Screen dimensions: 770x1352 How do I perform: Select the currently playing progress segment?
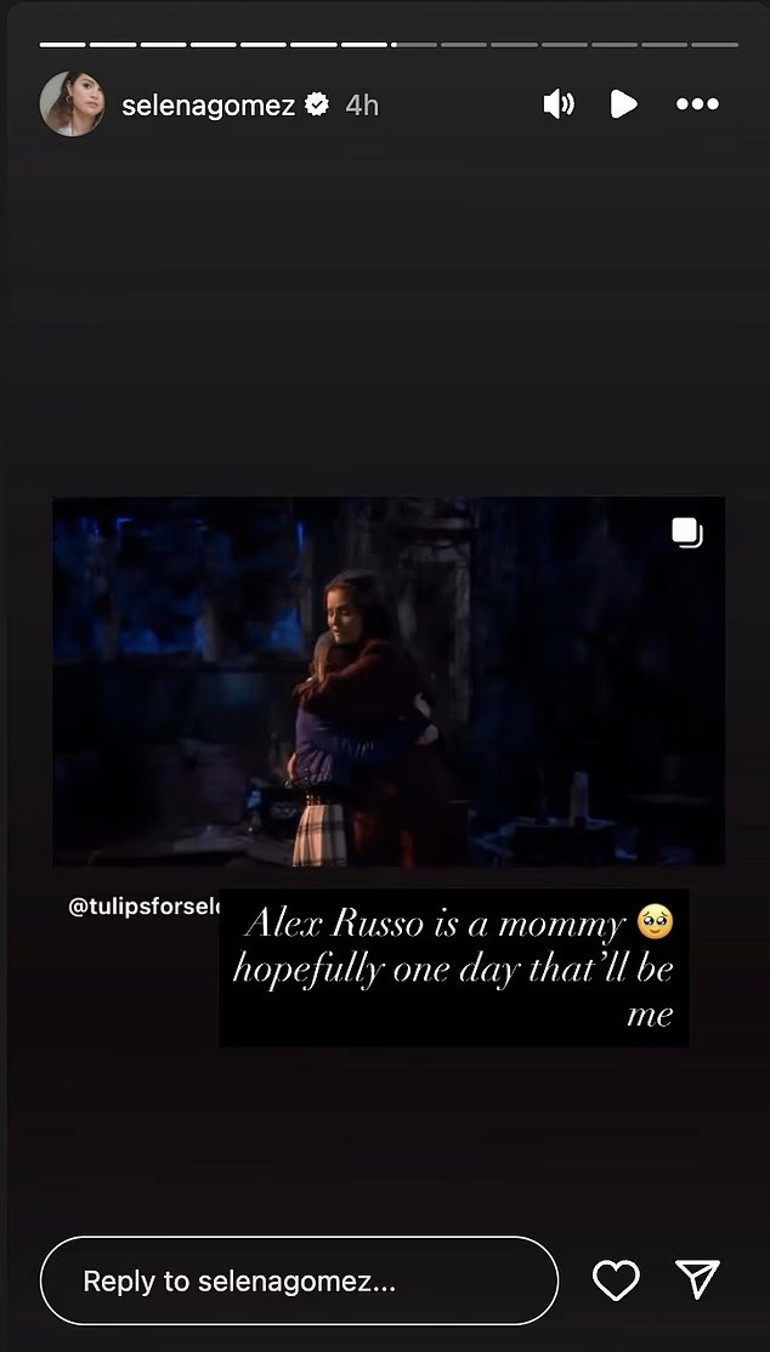click(x=413, y=44)
